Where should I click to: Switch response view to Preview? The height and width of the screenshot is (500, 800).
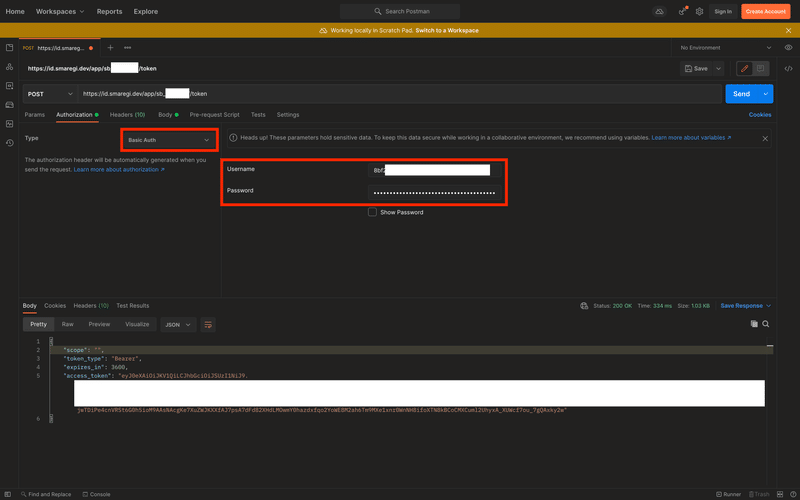click(x=99, y=324)
